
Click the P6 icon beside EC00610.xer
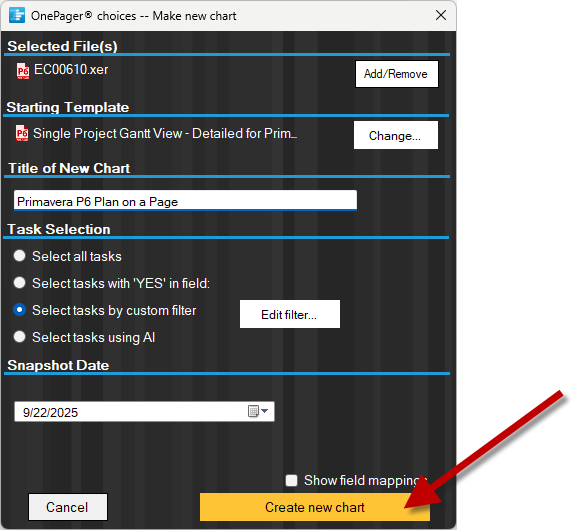point(23,71)
